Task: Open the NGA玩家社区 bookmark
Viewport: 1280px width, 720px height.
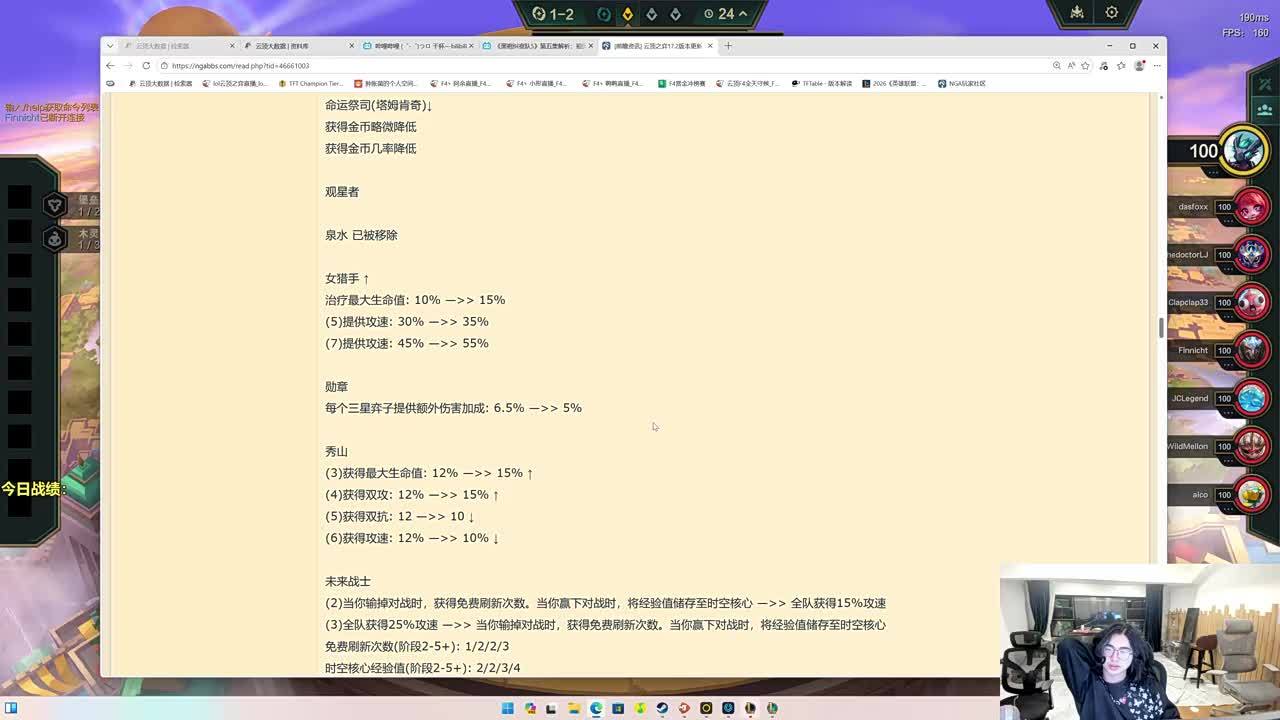Action: click(962, 84)
